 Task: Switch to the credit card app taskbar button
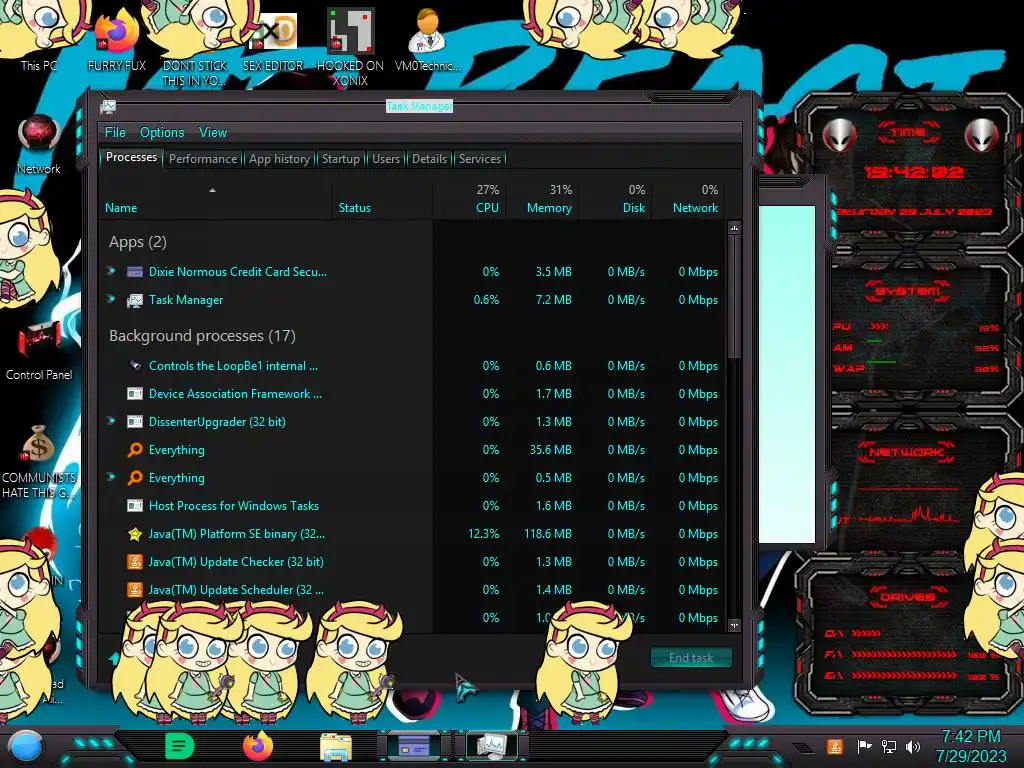tap(413, 746)
